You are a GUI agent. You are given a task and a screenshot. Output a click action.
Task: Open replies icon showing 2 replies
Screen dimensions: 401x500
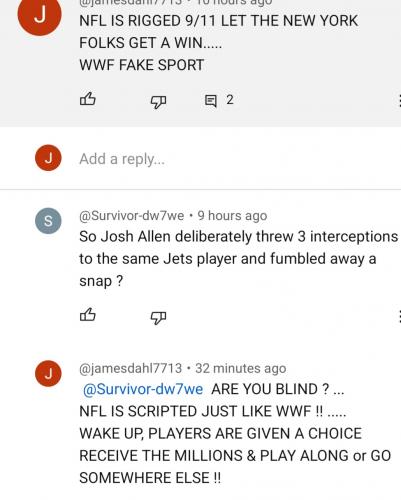point(211,101)
